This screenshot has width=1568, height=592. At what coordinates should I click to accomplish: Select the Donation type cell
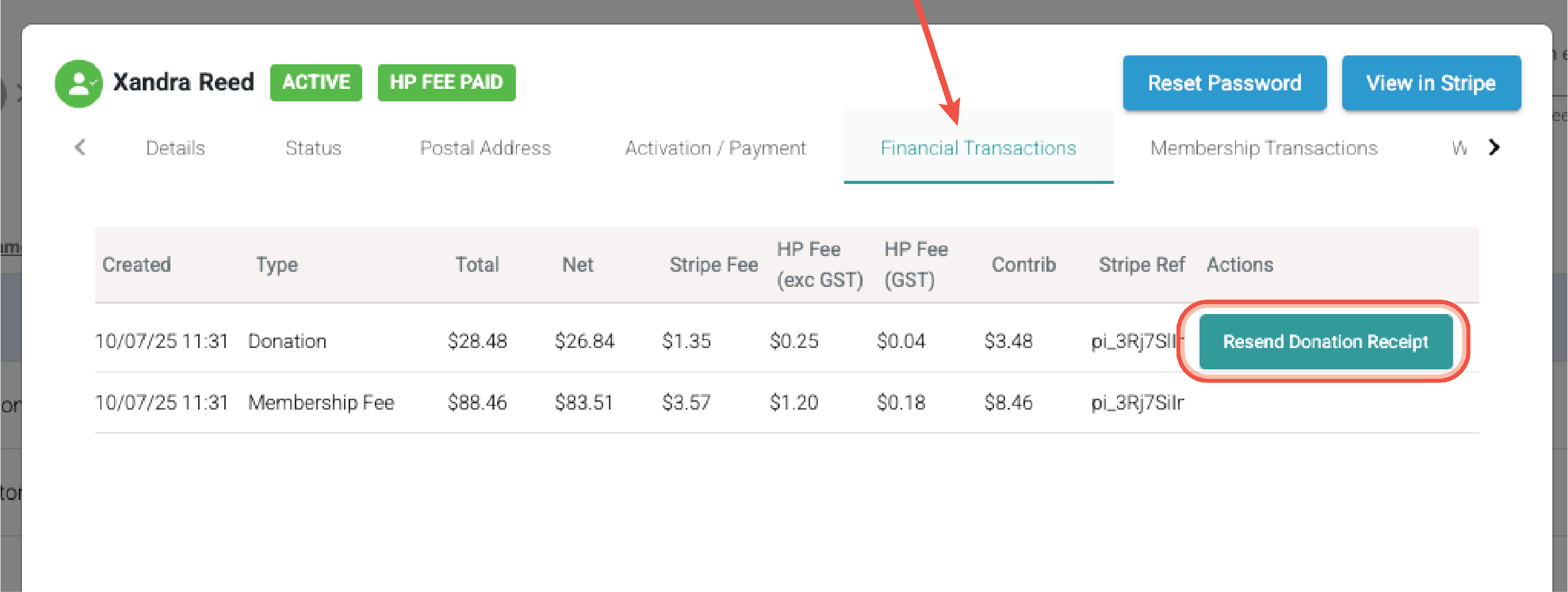coord(287,341)
